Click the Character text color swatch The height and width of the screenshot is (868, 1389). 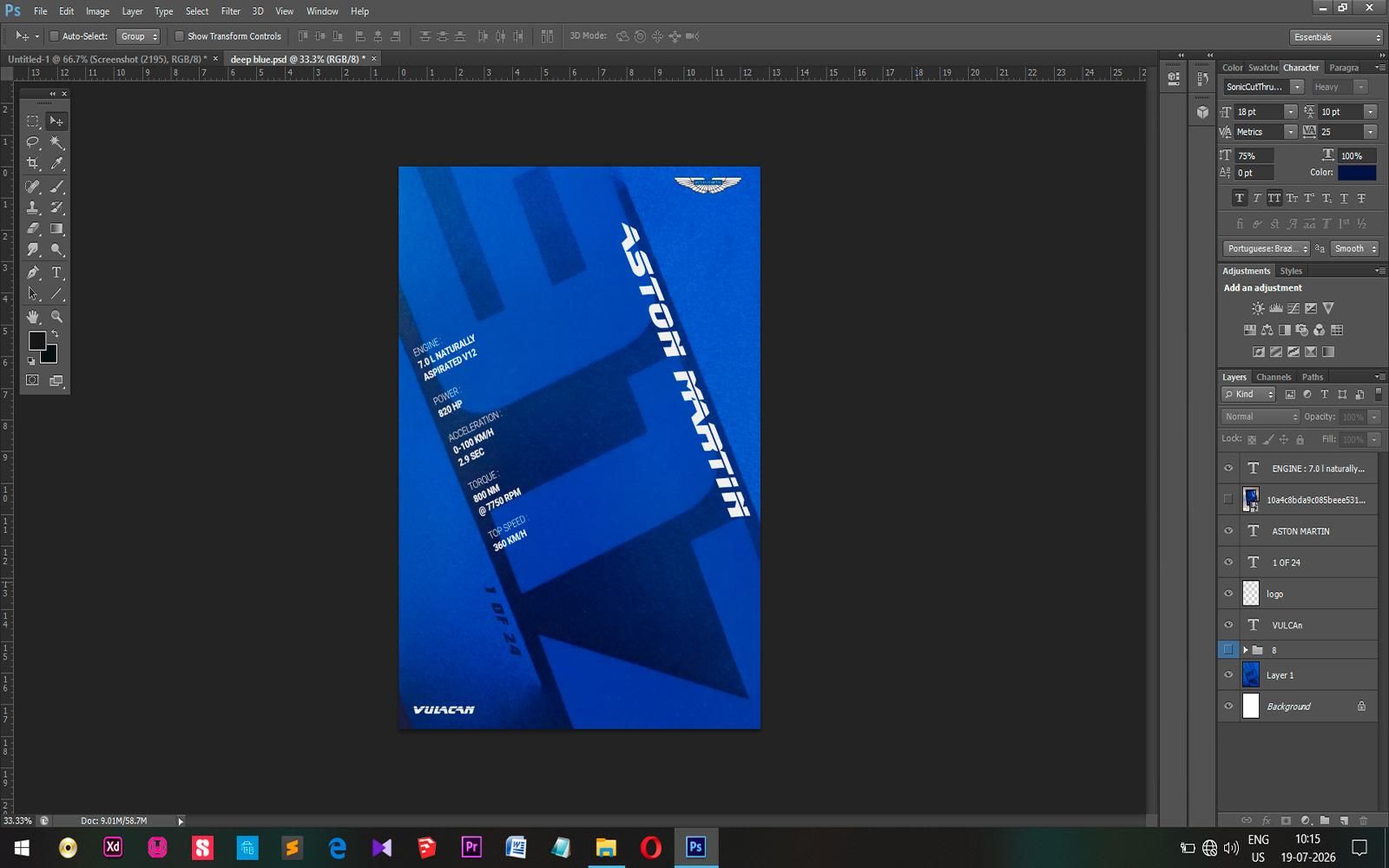(x=1357, y=173)
